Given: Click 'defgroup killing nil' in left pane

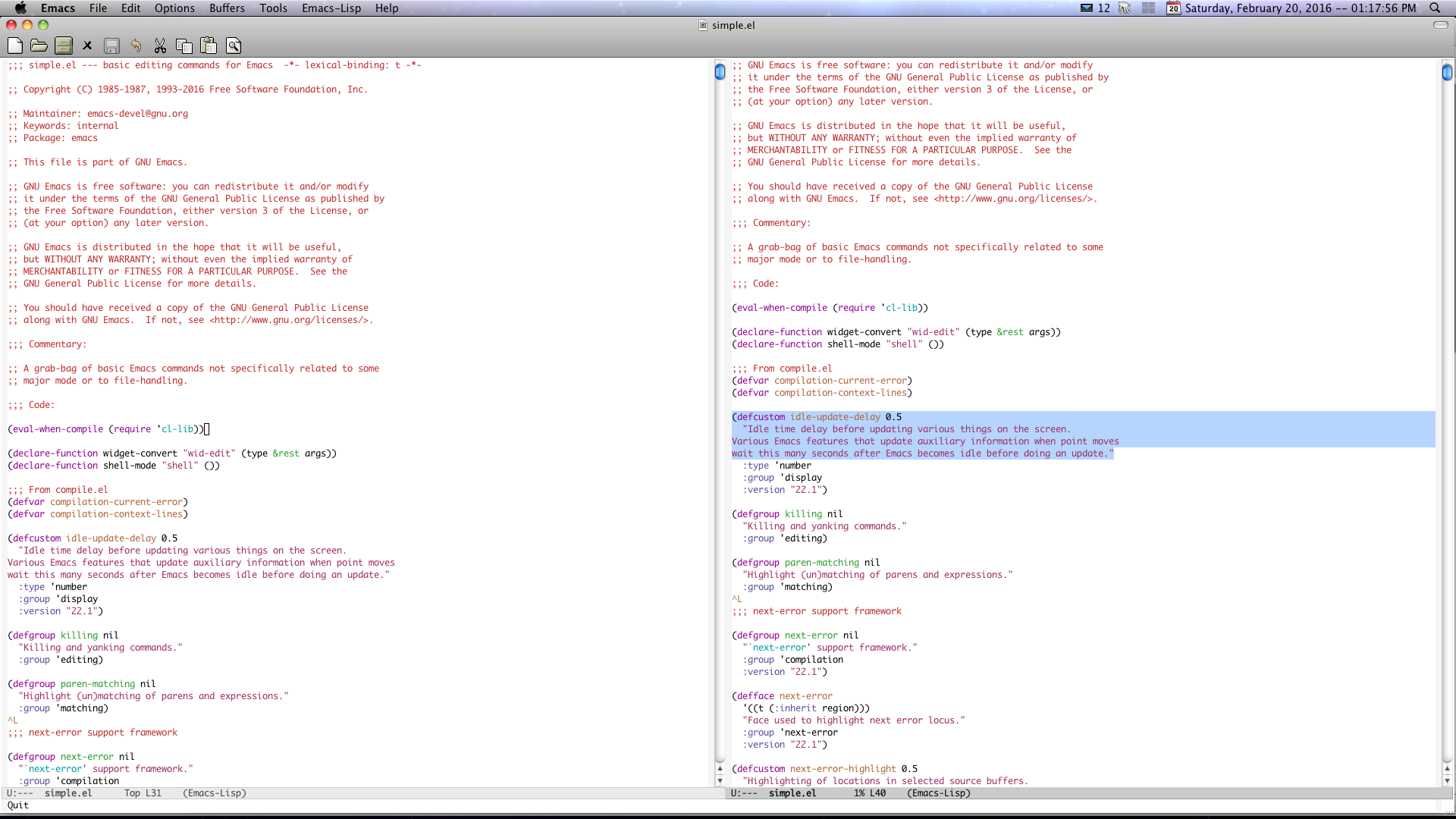Looking at the screenshot, I should (x=63, y=635).
